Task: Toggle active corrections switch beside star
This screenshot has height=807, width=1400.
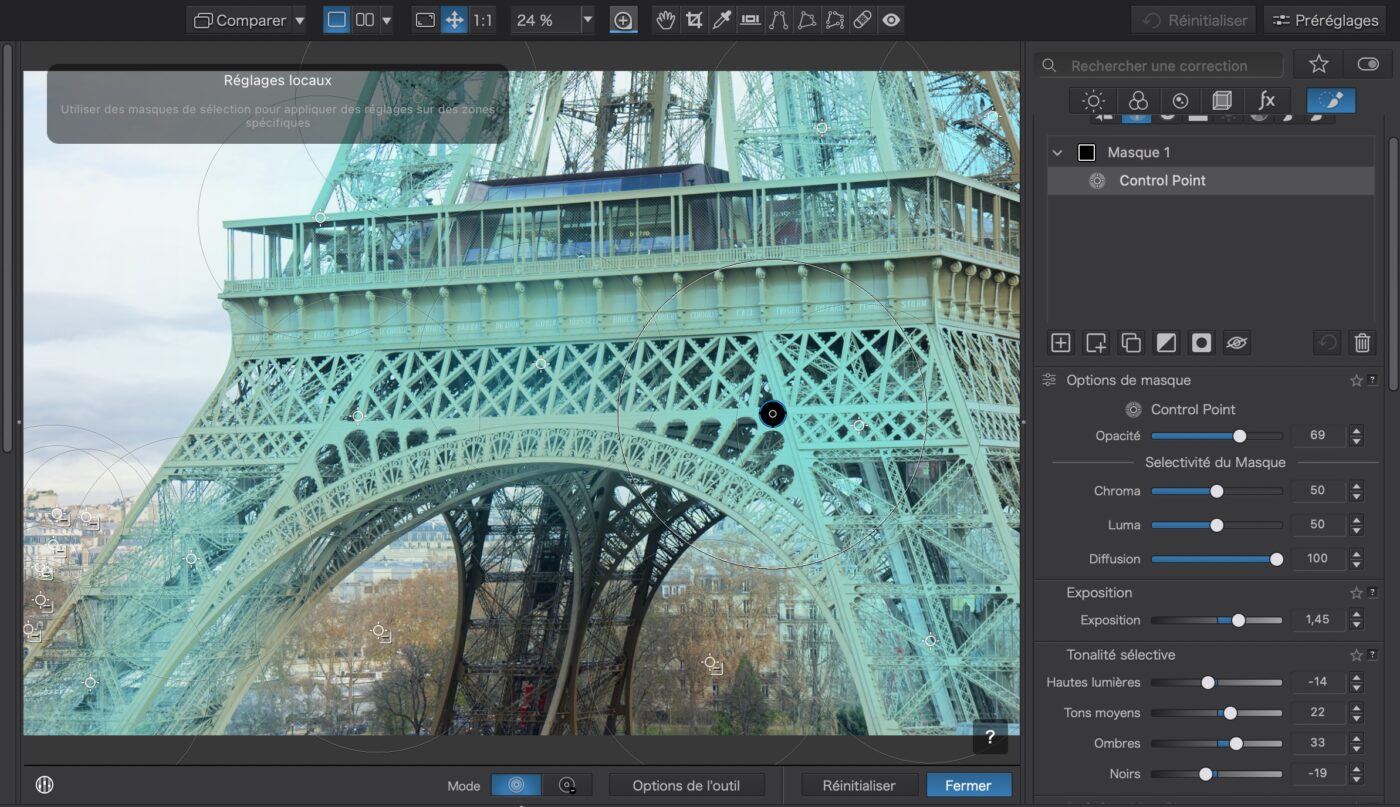Action: coord(1367,64)
